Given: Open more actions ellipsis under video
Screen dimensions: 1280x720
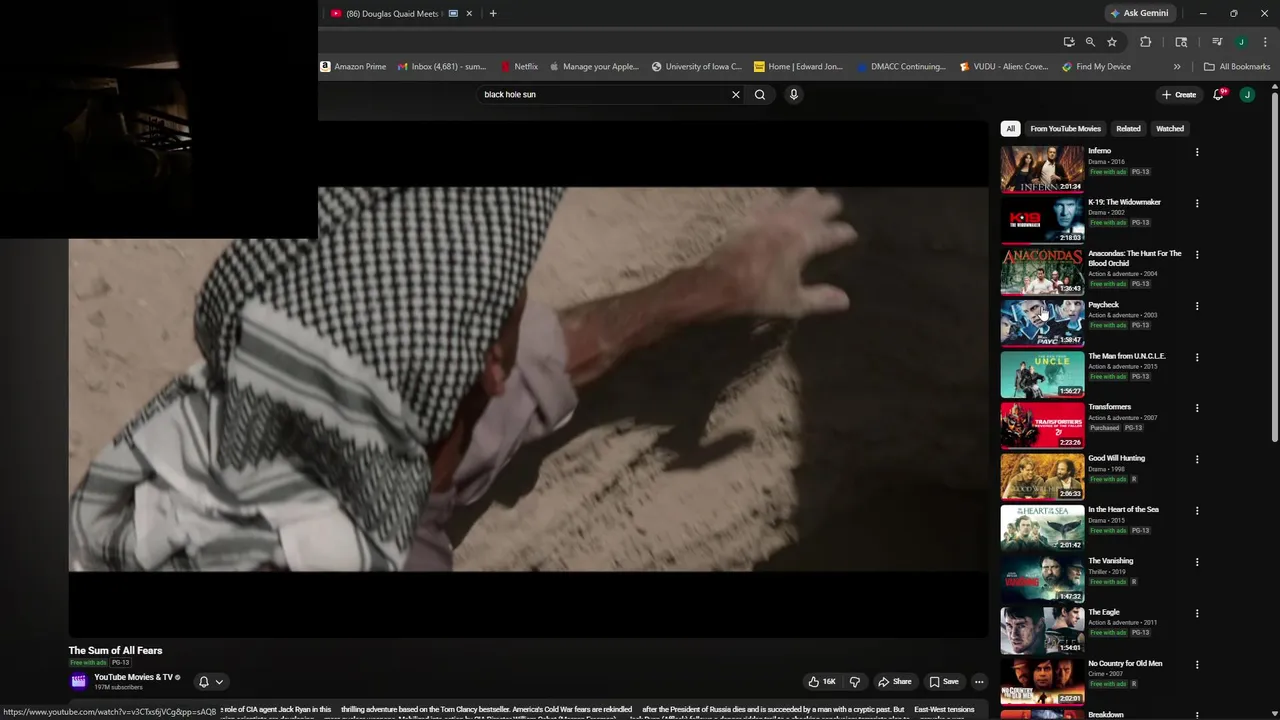Looking at the screenshot, I should pyautogui.click(x=979, y=682).
